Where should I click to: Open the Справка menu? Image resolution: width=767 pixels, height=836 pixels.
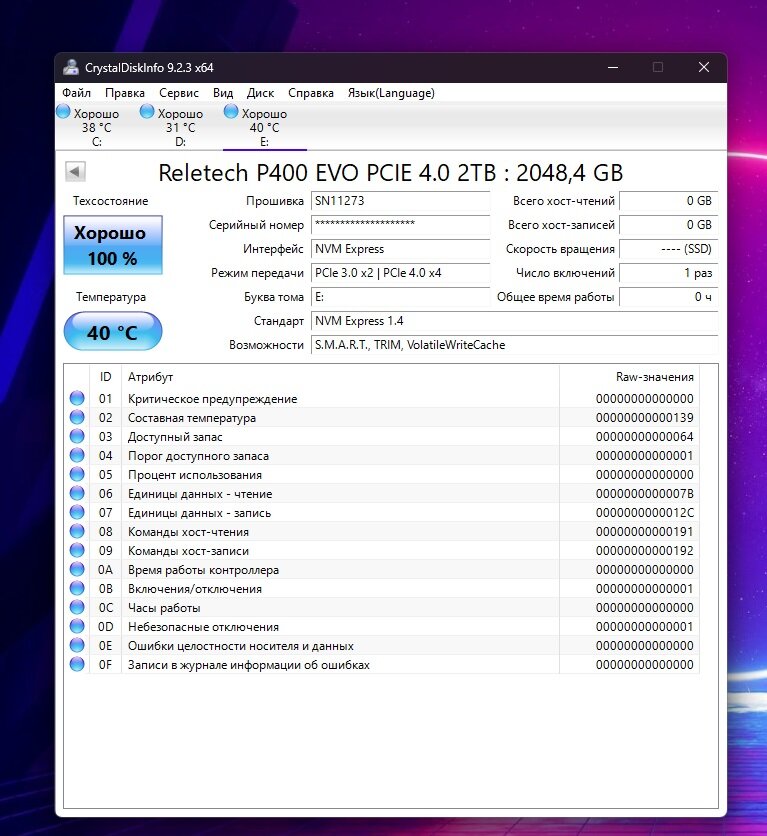pyautogui.click(x=311, y=93)
